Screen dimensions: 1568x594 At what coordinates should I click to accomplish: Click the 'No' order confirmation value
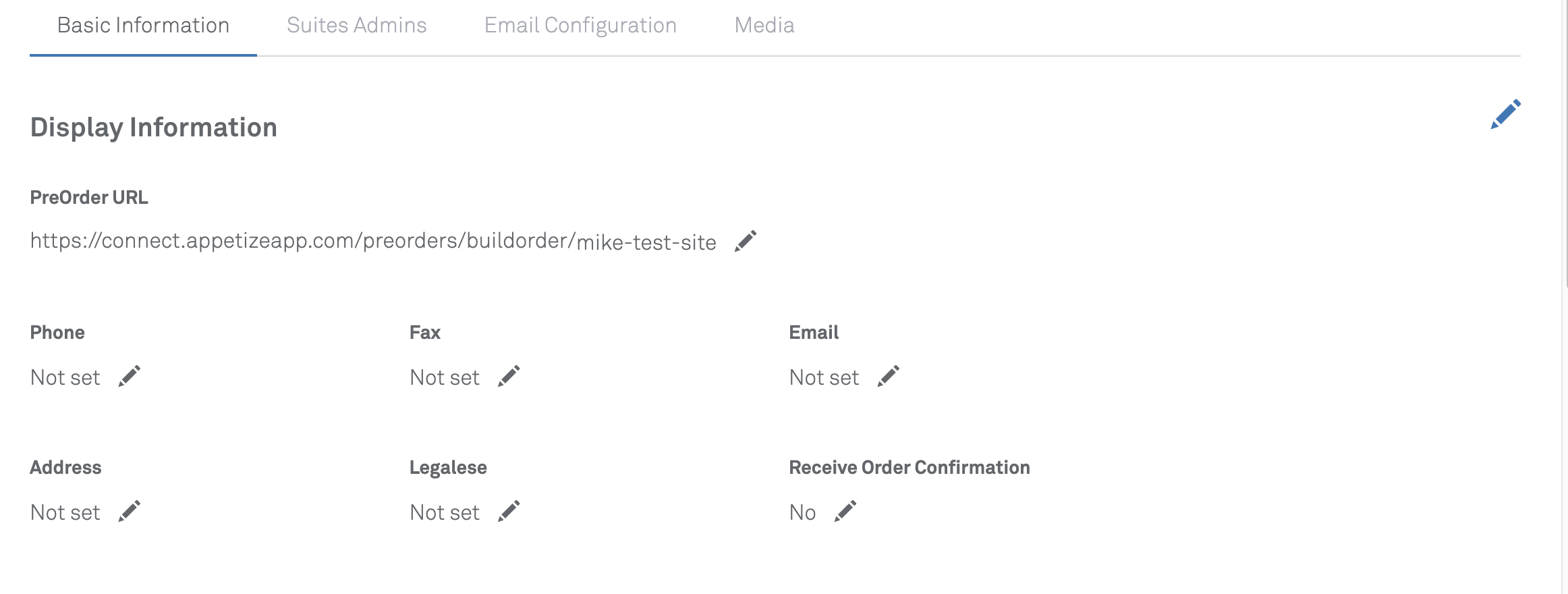coord(802,512)
